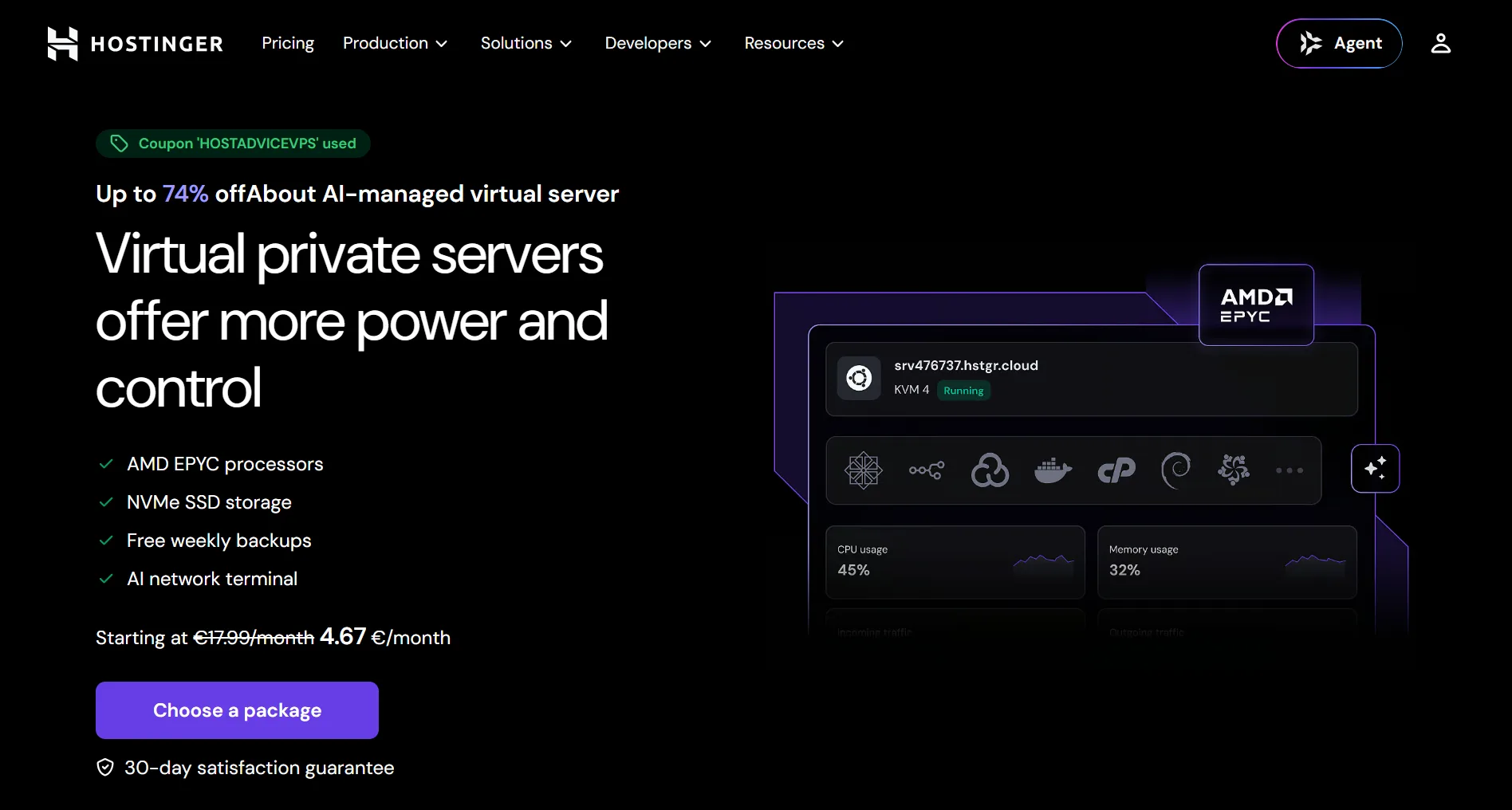
Task: Open the Developers dropdown menu
Action: pyautogui.click(x=658, y=43)
